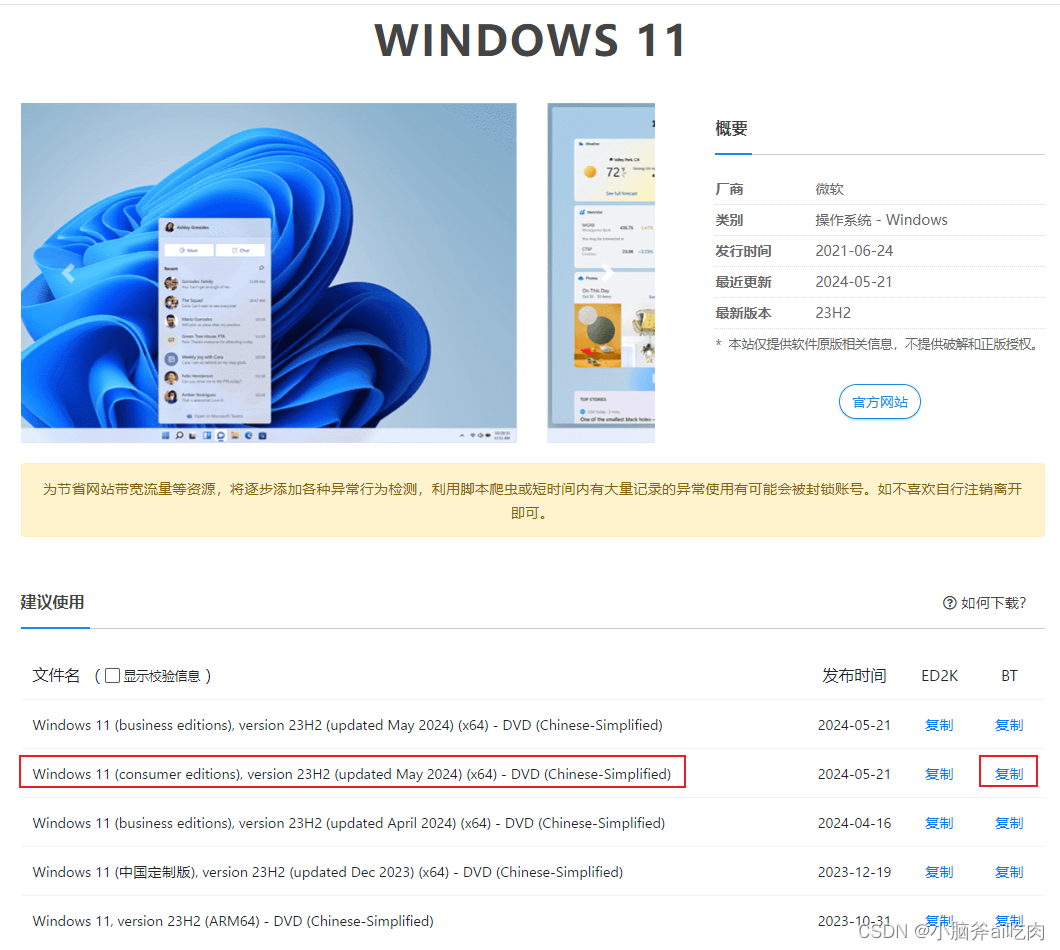Copy BT link for business editions April 2024
The image size is (1060, 950).
[x=1009, y=823]
